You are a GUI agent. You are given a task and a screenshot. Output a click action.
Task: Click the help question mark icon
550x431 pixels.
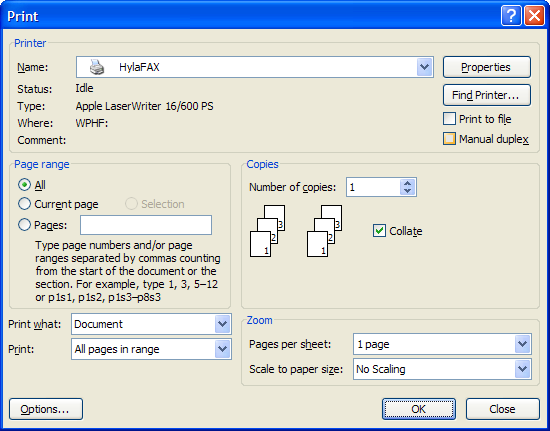coord(511,16)
